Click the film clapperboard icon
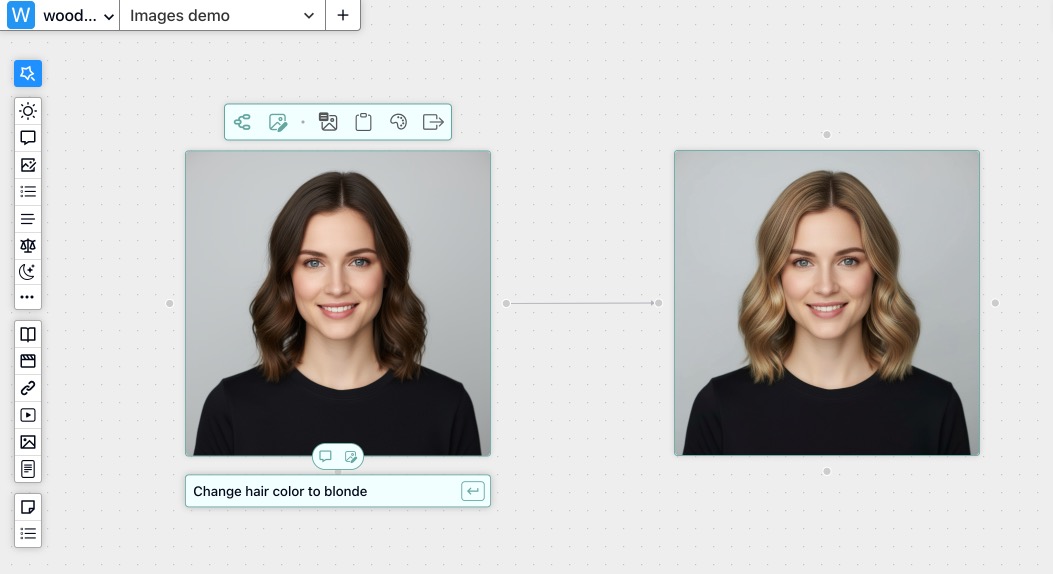Screen dimensions: 1053x574 (28, 361)
